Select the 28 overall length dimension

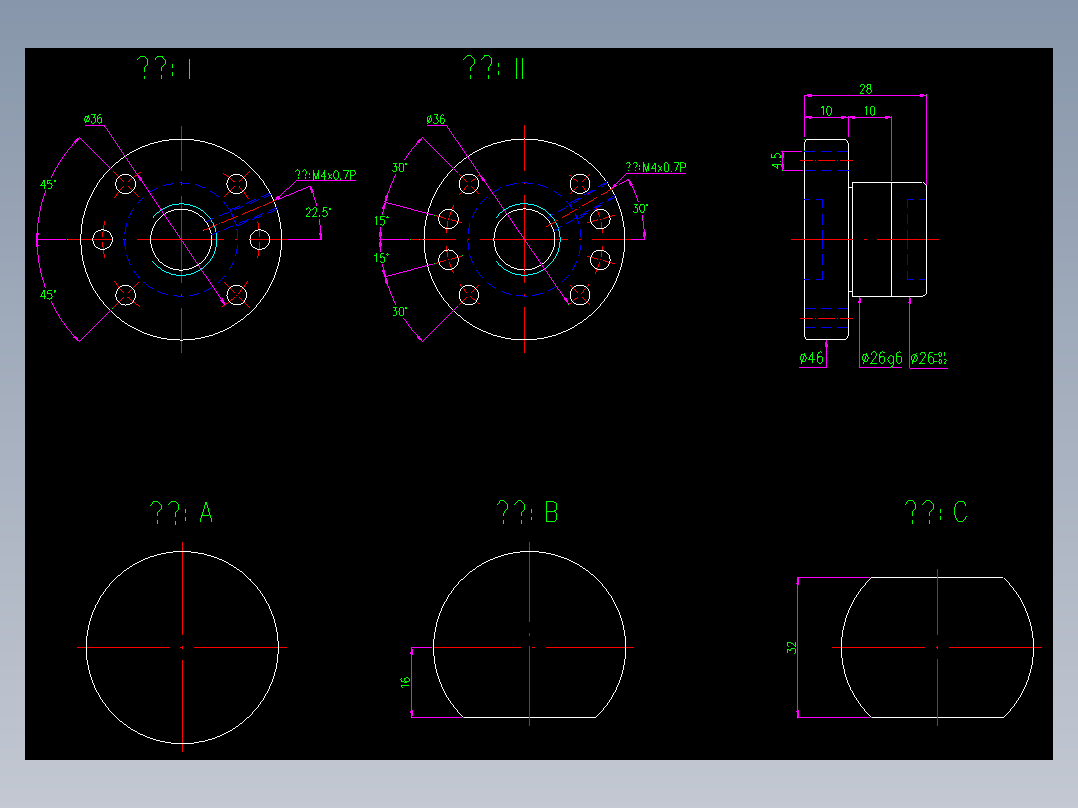[x=866, y=89]
